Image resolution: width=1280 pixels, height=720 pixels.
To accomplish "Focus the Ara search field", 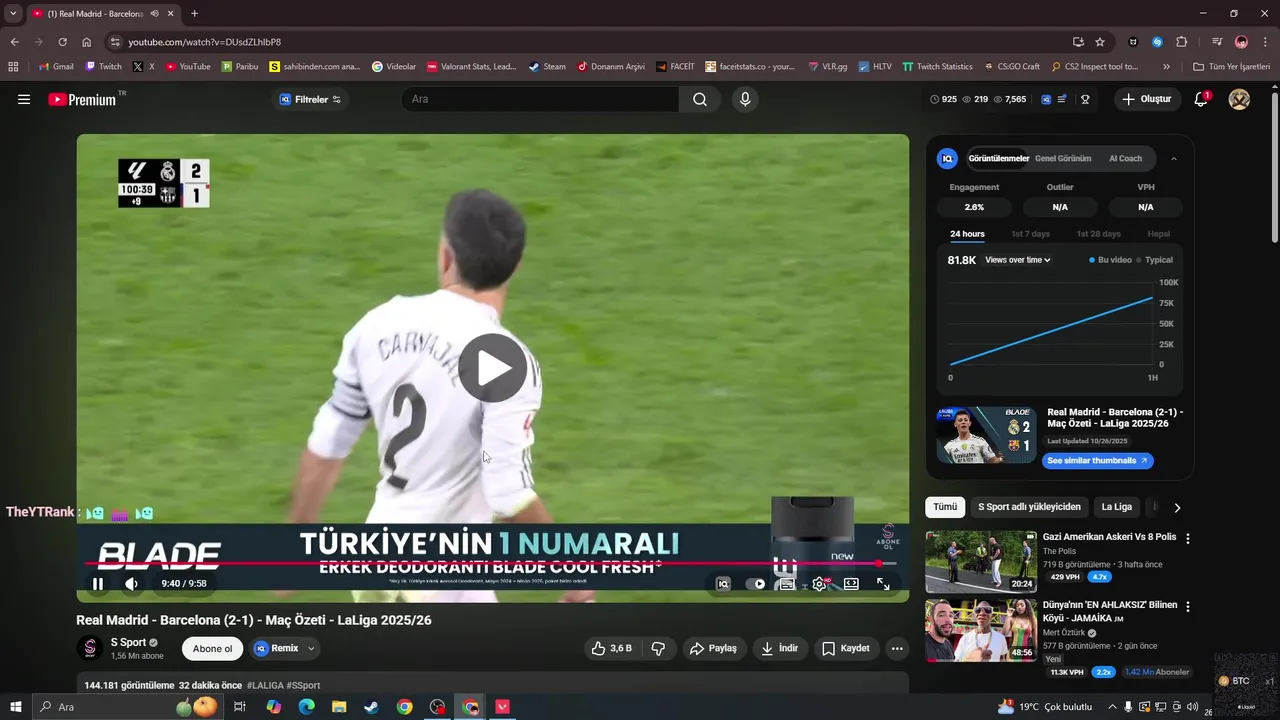I will 540,99.
